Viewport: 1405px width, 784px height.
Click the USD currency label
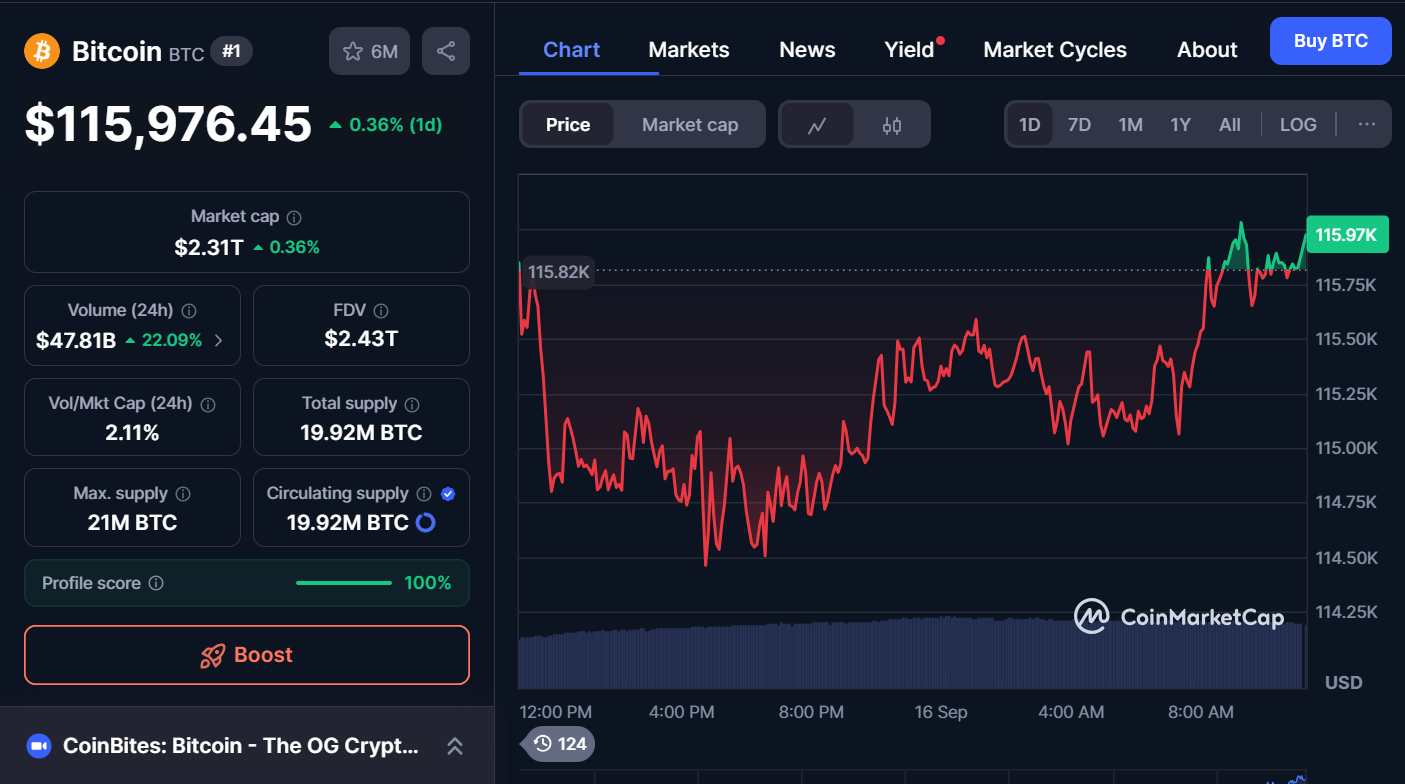pos(1344,682)
